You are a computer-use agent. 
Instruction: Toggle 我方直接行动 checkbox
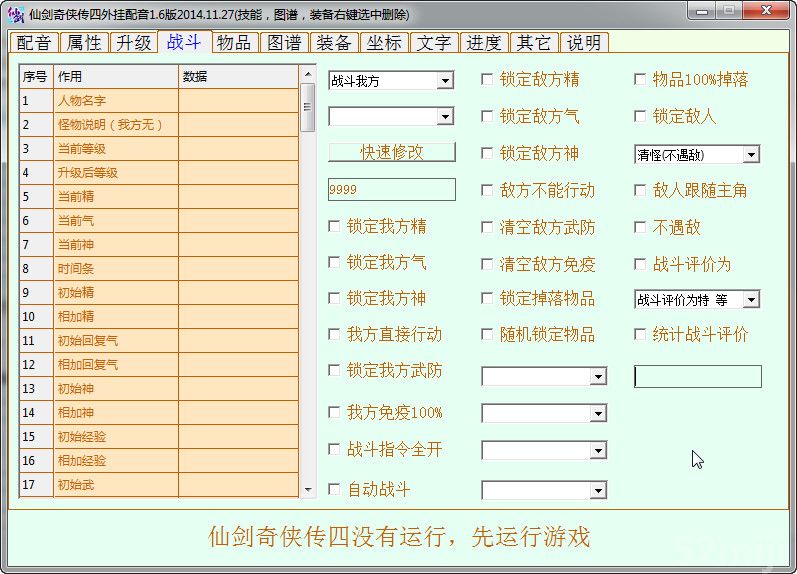(x=335, y=334)
